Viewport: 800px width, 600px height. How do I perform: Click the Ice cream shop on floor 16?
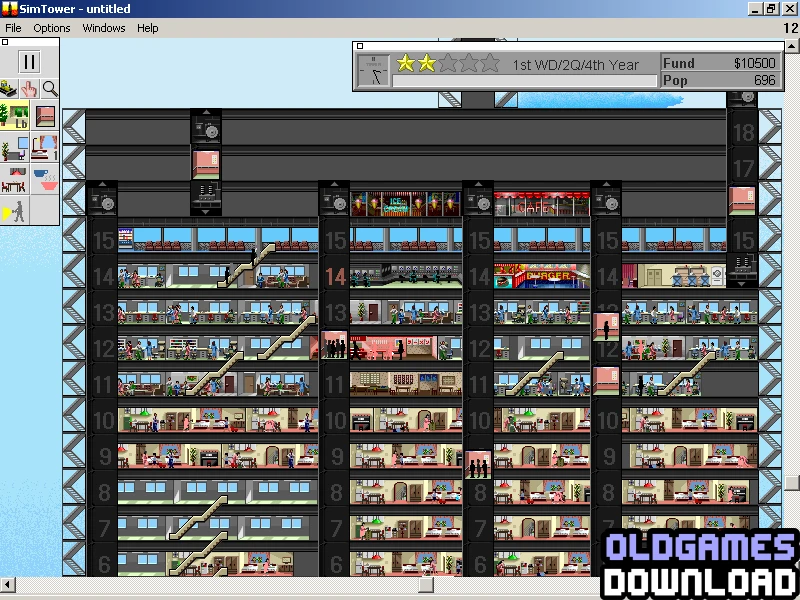point(406,204)
